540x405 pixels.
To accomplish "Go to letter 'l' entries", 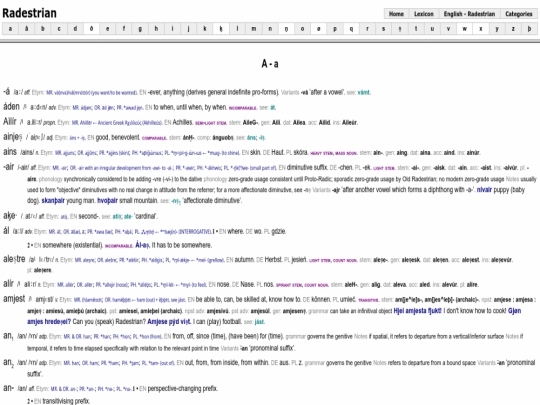I will pyautogui.click(x=237, y=29).
